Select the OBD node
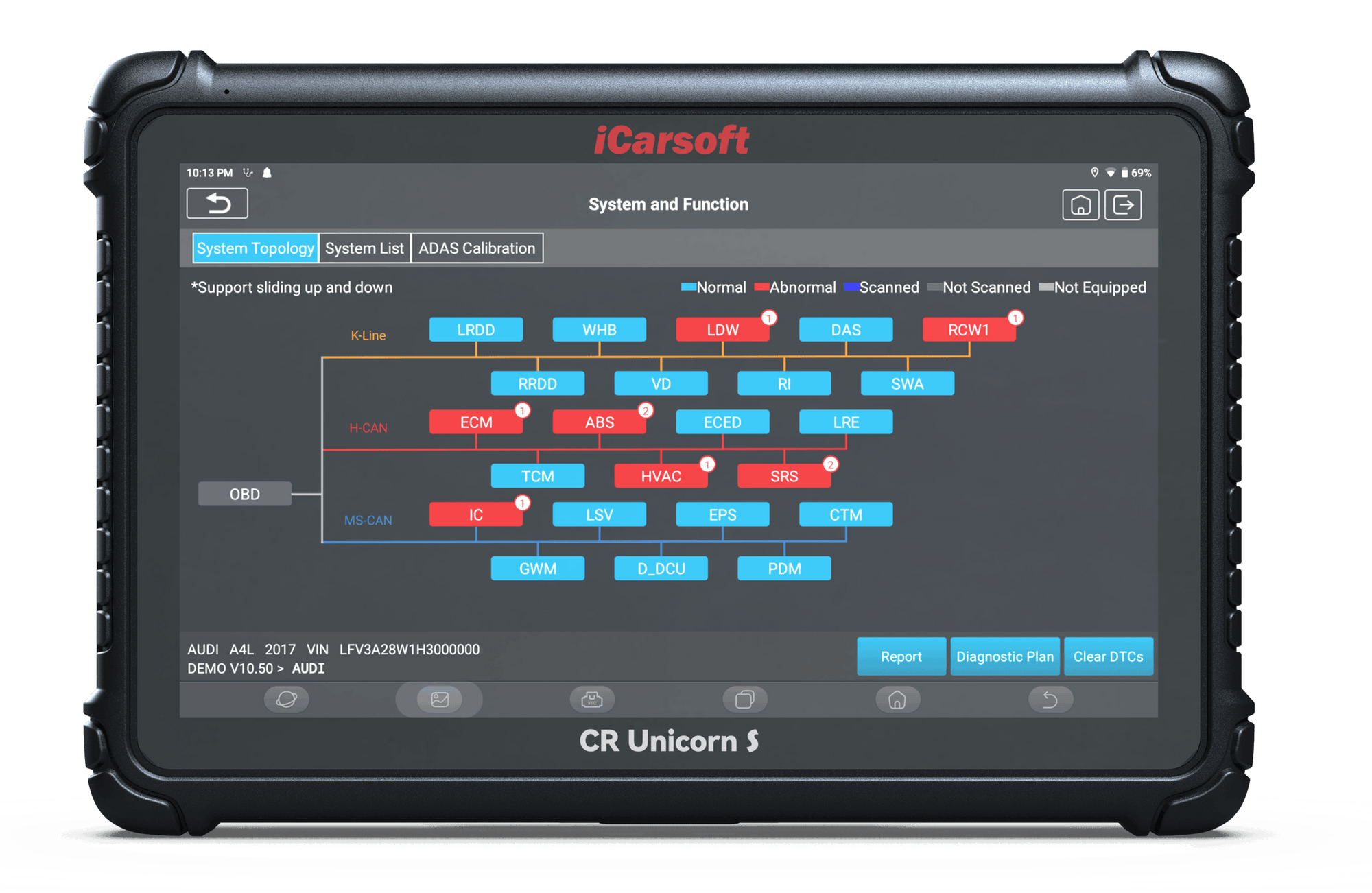Image resolution: width=1372 pixels, height=893 pixels. click(x=245, y=494)
